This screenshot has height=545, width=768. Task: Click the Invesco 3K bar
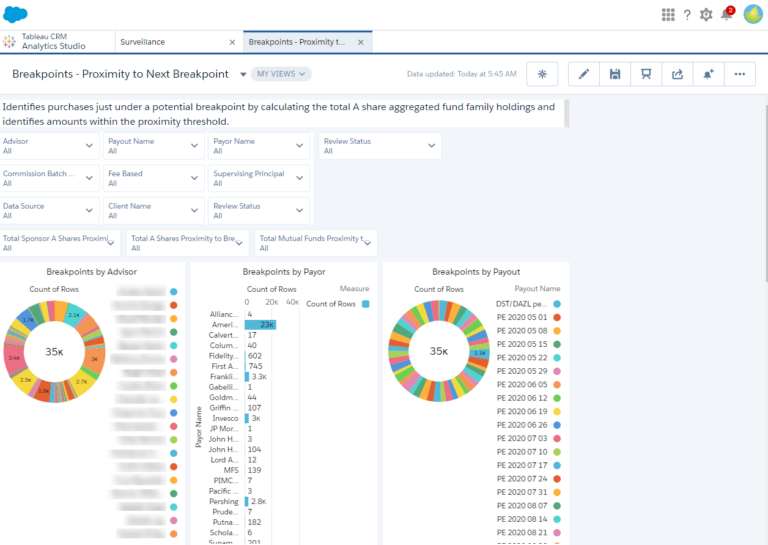[247, 418]
